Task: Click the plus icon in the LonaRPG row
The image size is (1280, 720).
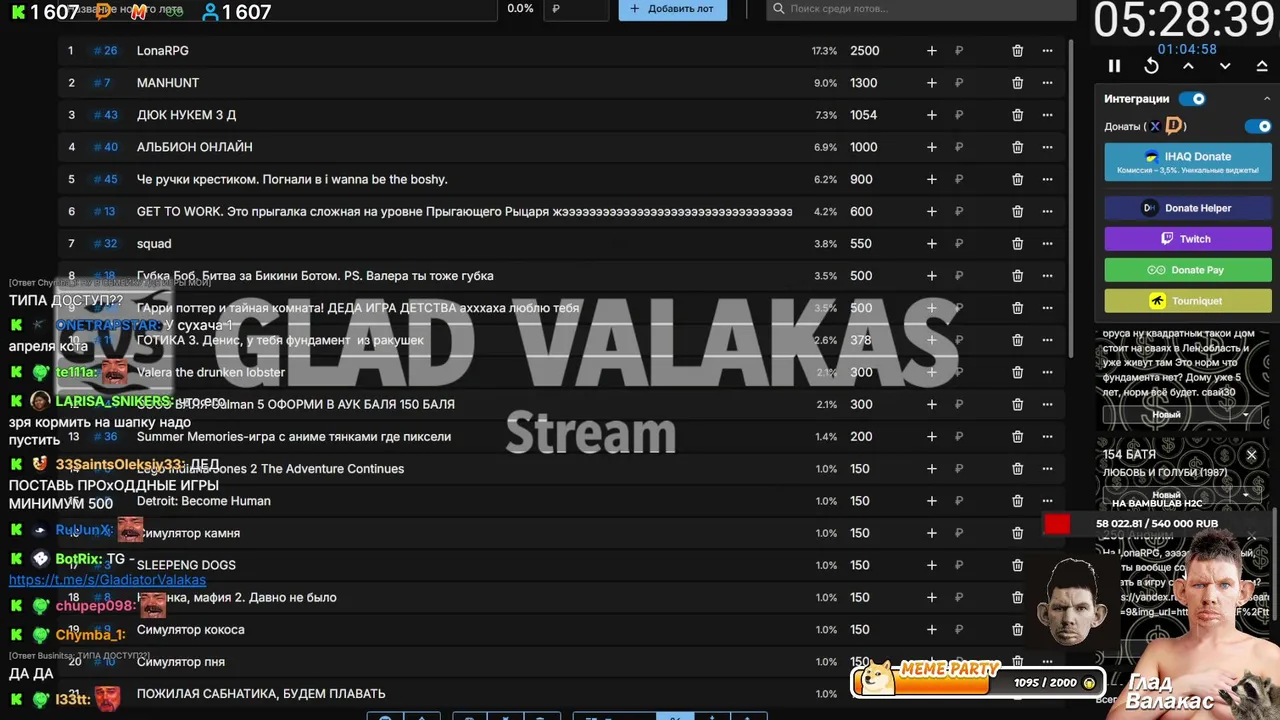Action: click(931, 51)
